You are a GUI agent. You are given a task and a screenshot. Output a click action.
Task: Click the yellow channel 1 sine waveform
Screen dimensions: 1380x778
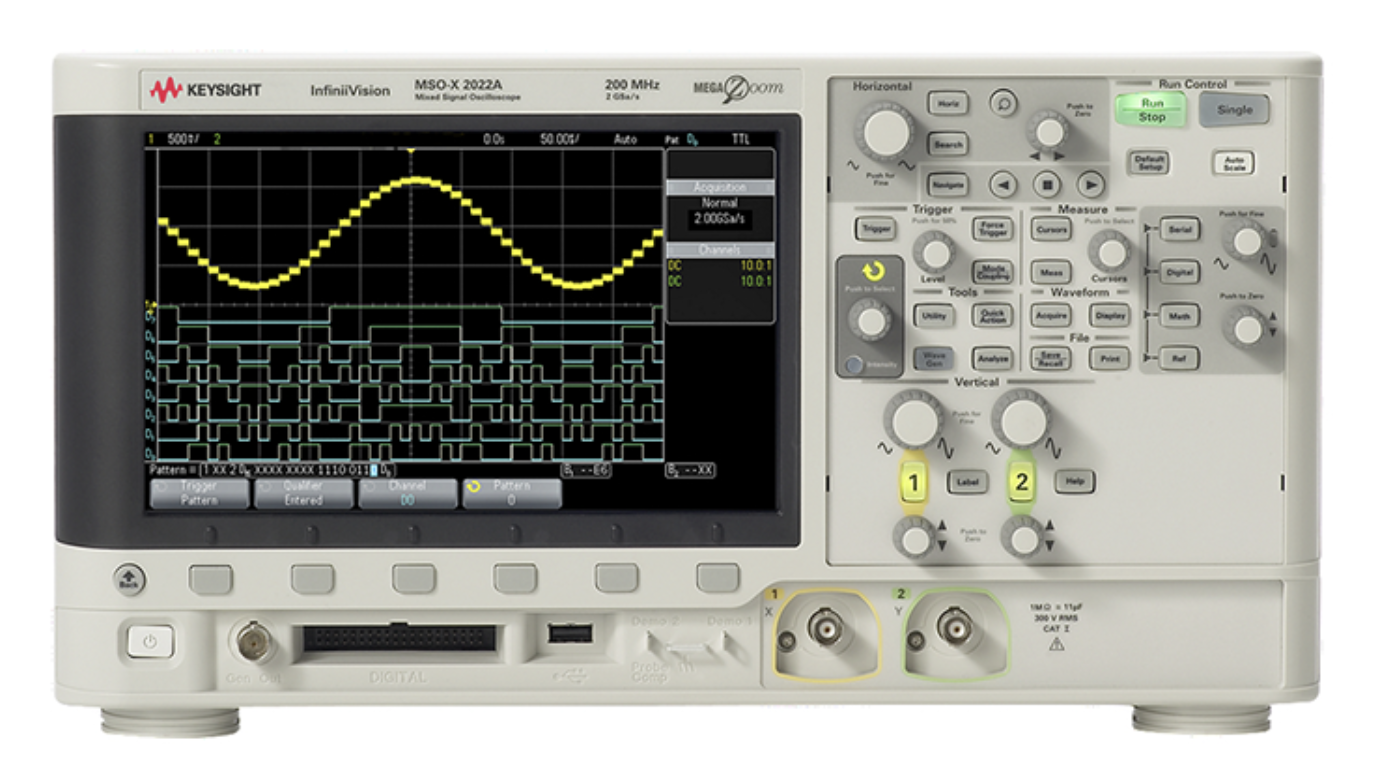click(x=410, y=233)
